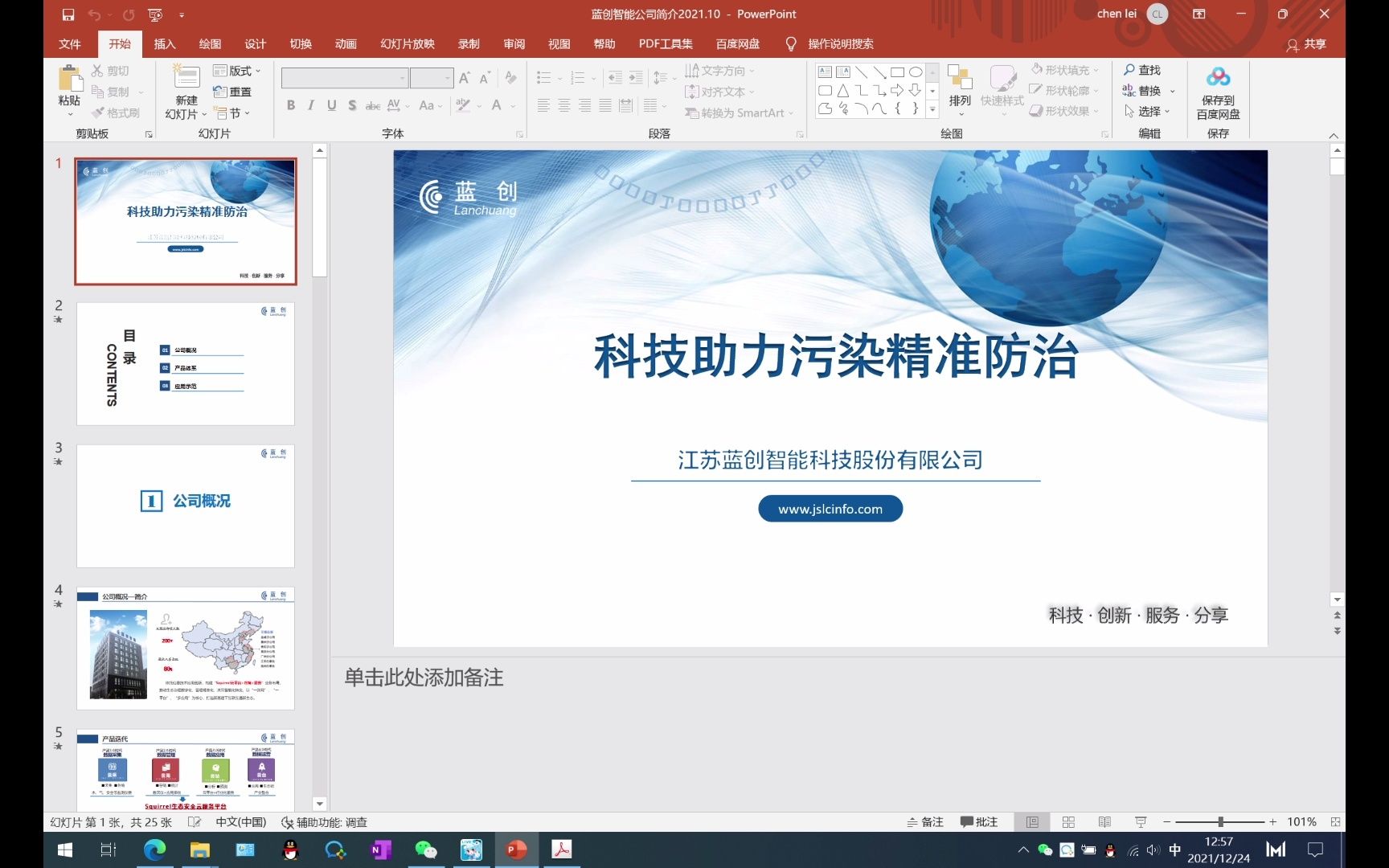Toggle bold formatting button

pos(291,105)
